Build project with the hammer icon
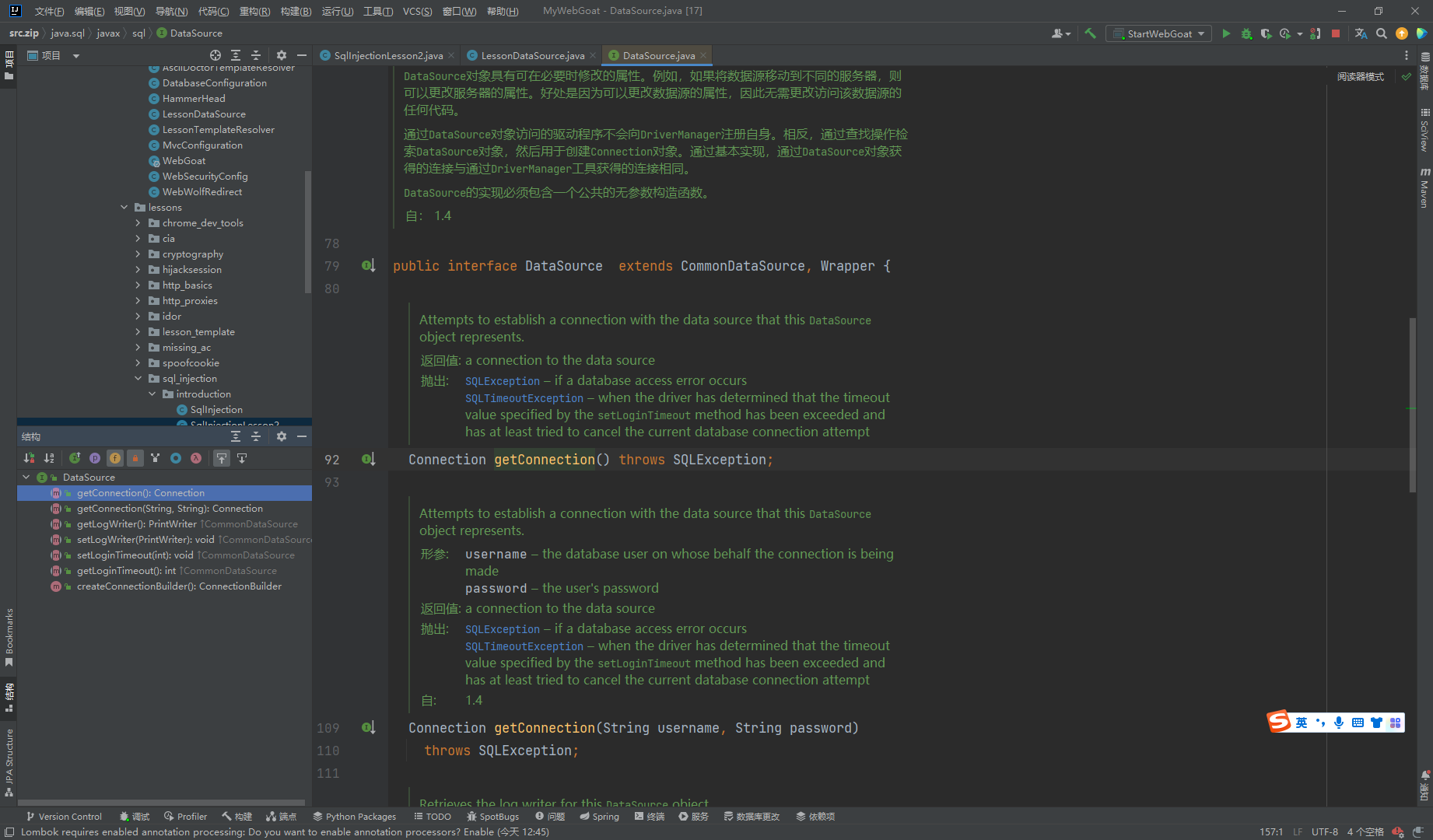Viewport: 1433px width, 840px height. coord(1090,33)
